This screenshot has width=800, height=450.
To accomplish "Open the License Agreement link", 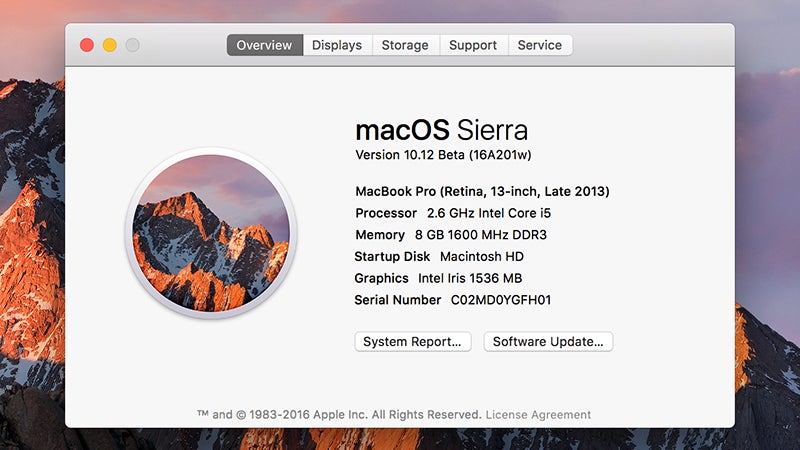I will [x=538, y=415].
